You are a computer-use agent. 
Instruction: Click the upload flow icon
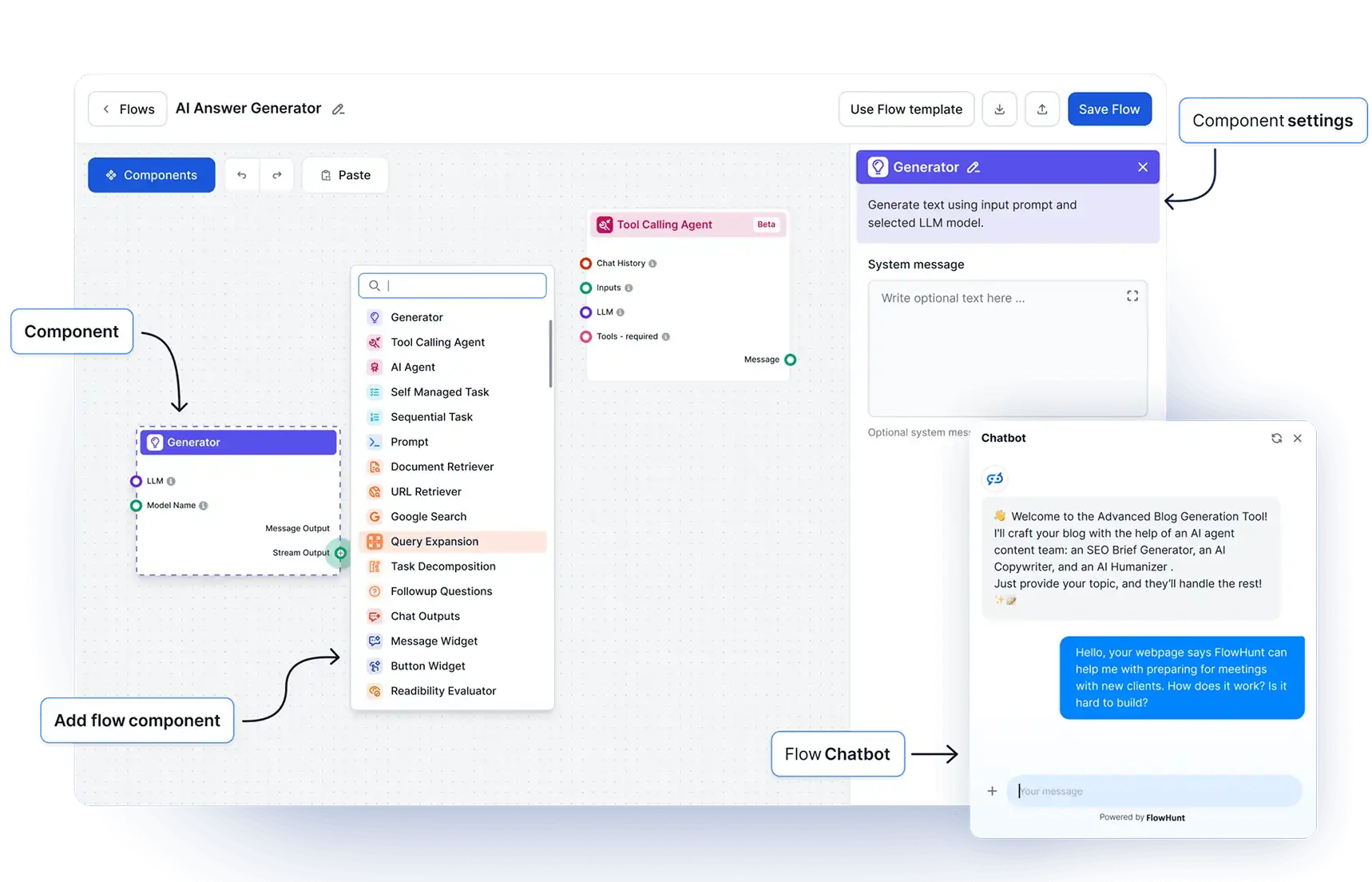[1042, 109]
